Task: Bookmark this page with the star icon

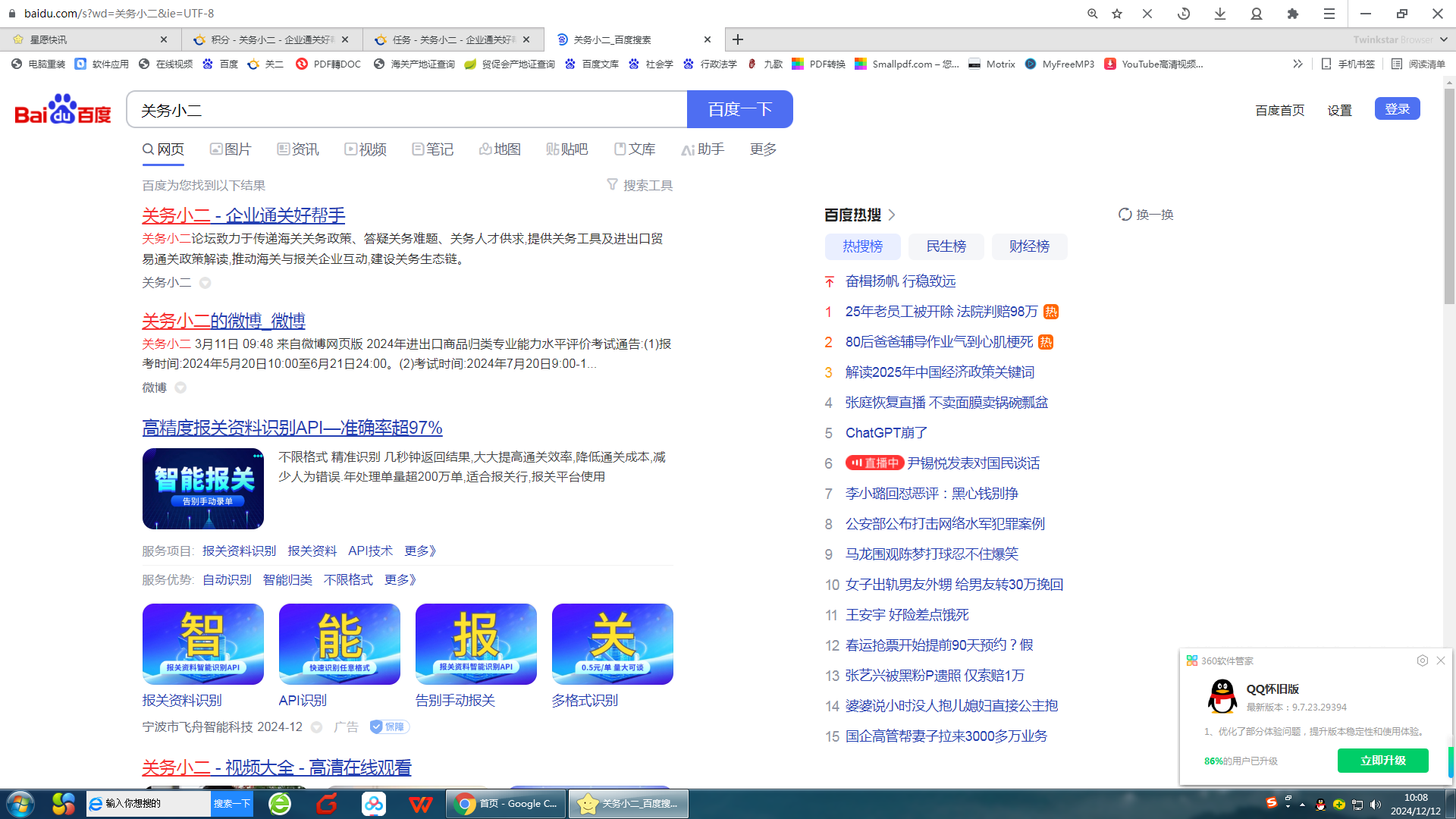Action: coord(1117,14)
